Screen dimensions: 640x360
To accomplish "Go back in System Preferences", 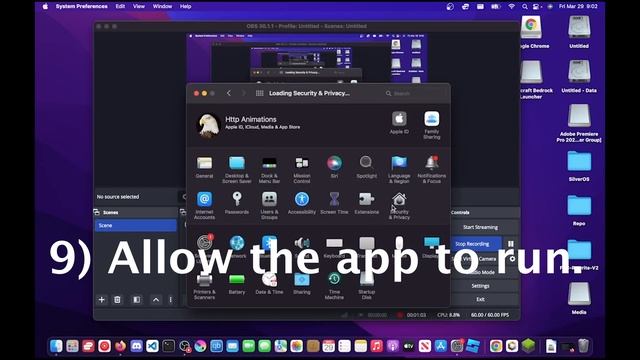I will click(x=229, y=93).
